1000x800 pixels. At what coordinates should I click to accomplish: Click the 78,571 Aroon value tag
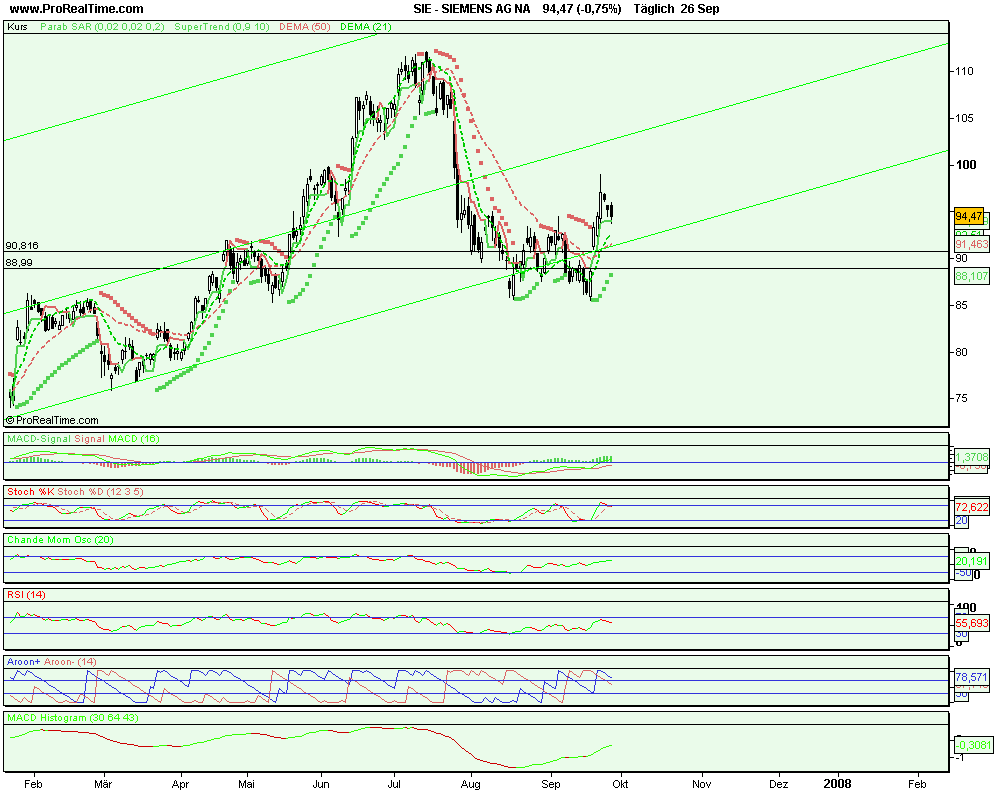[972, 677]
